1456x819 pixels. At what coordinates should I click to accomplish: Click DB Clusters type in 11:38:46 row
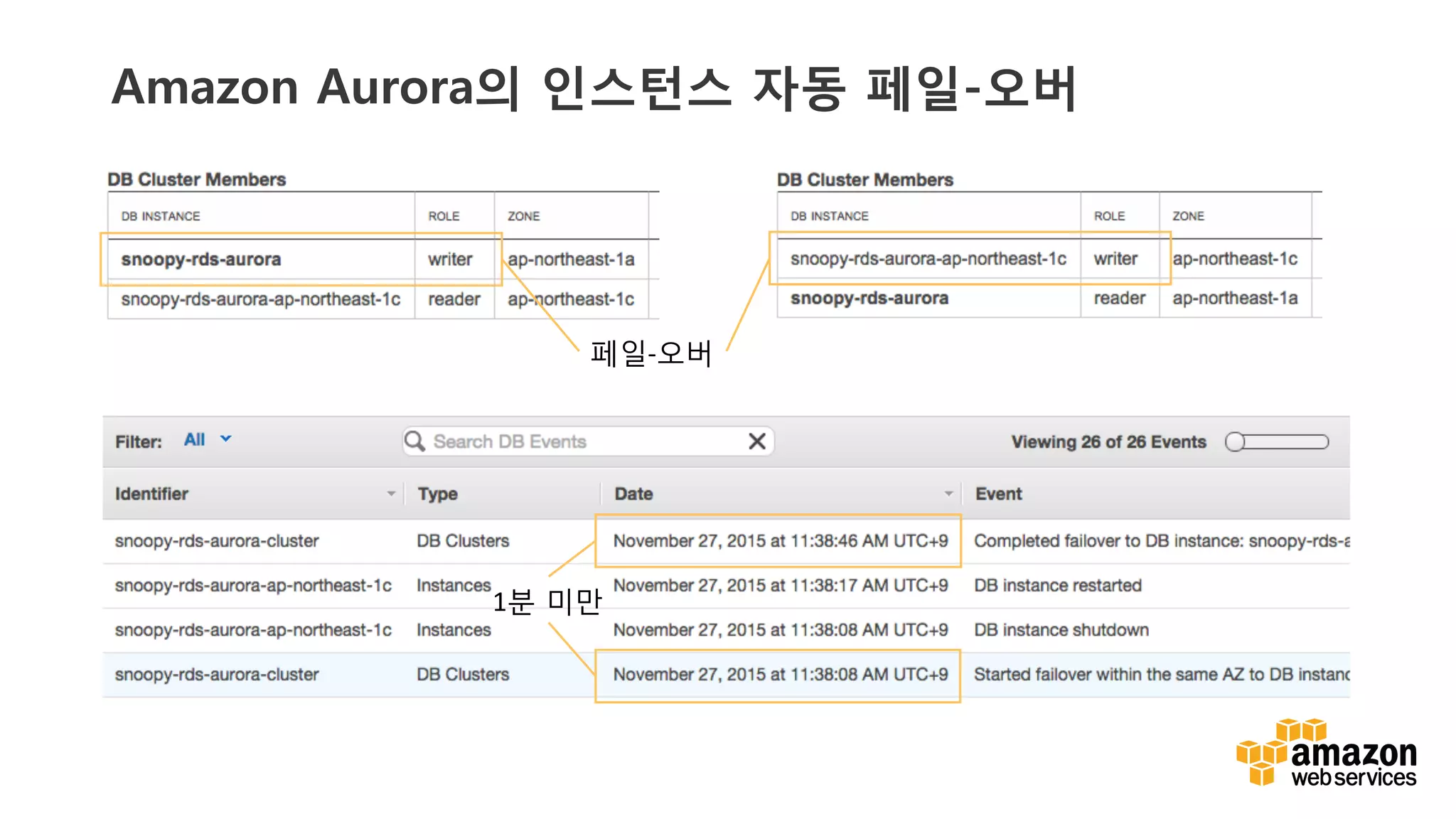[463, 541]
